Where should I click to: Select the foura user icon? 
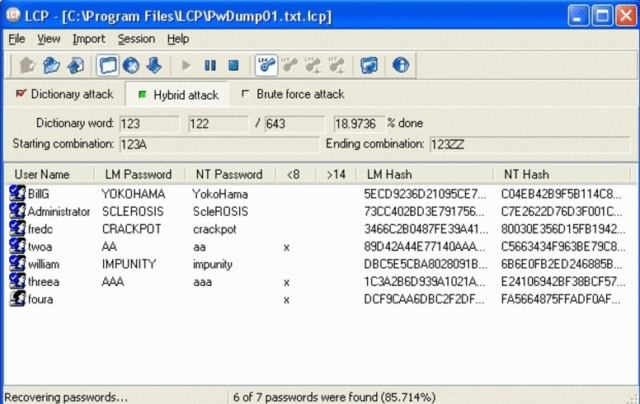click(x=17, y=298)
